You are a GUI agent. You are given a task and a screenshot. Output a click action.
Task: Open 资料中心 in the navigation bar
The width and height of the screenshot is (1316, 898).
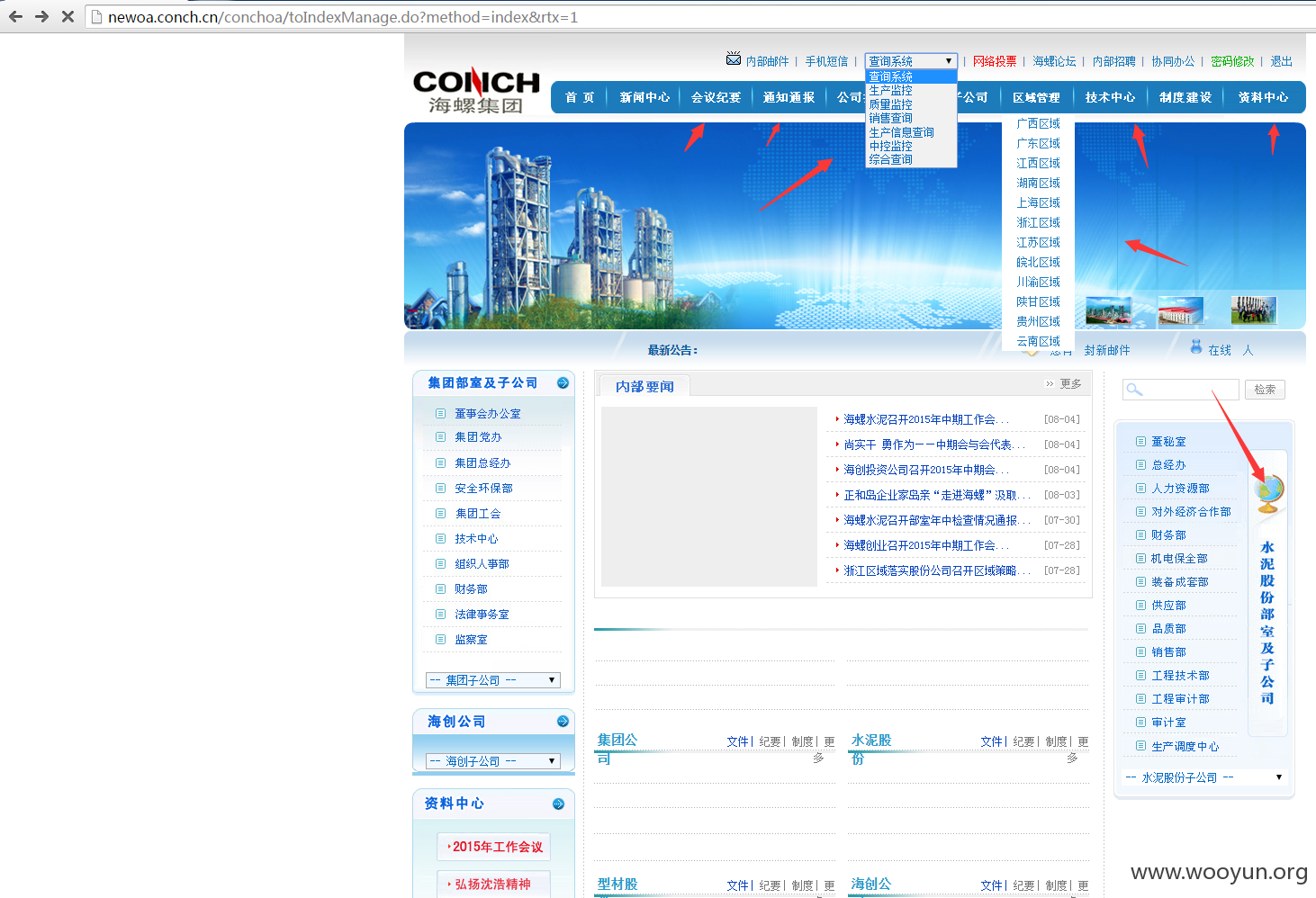tap(1263, 97)
